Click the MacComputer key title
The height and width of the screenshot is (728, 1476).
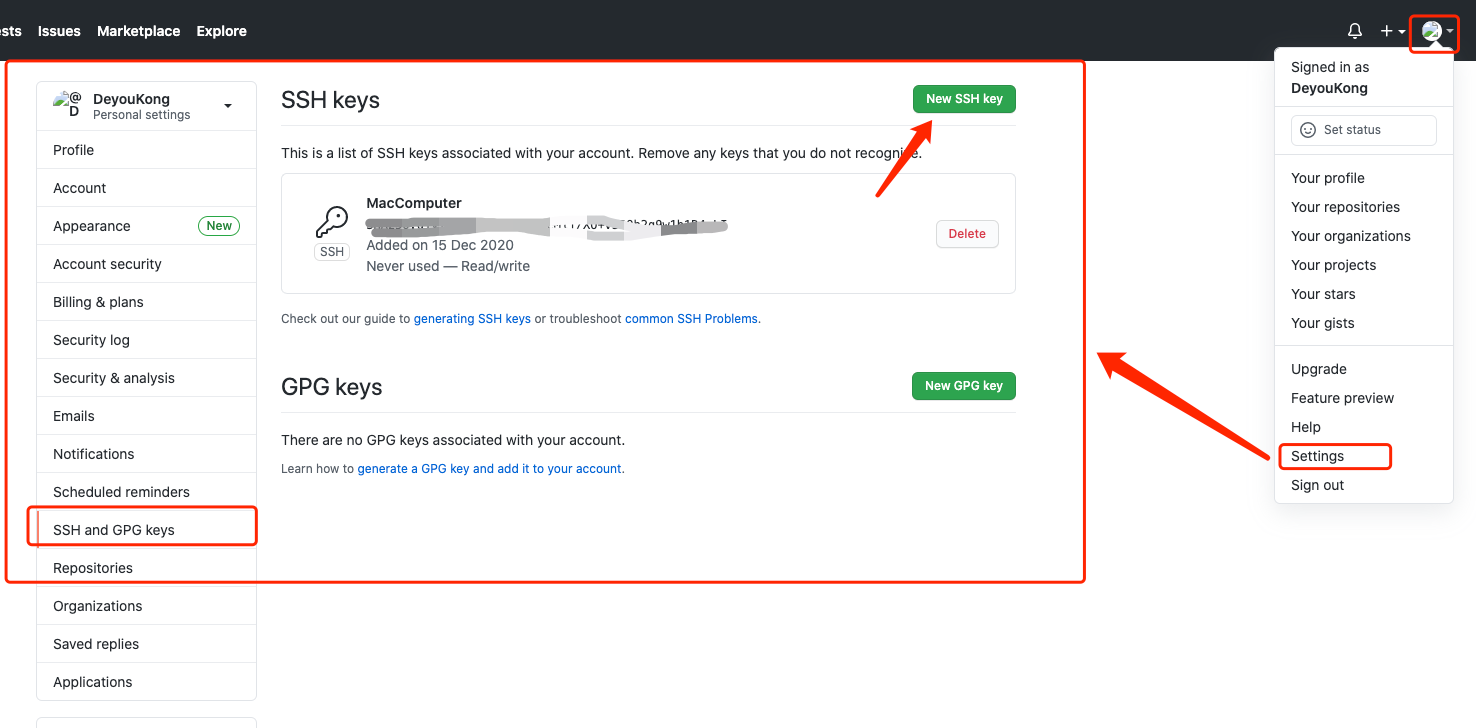coord(414,203)
